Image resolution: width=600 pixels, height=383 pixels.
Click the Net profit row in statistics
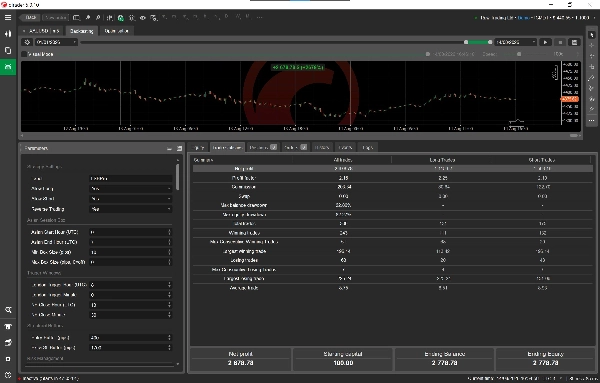[393, 169]
